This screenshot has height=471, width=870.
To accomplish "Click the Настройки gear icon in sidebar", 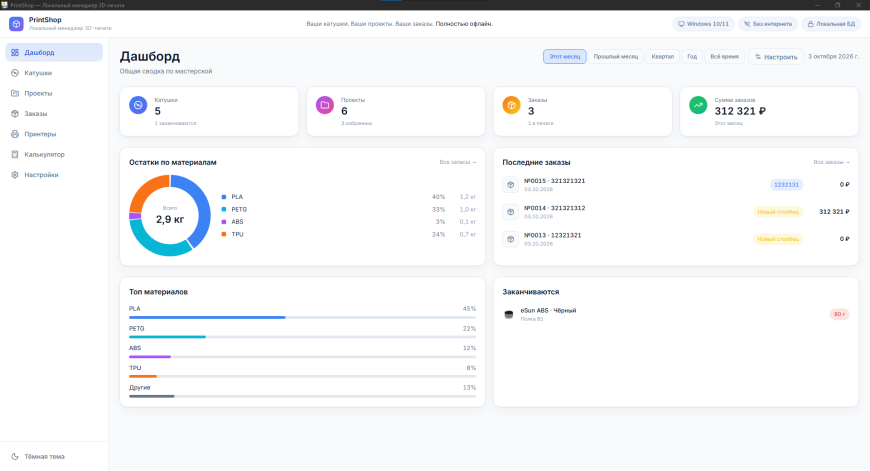I will pyautogui.click(x=15, y=175).
